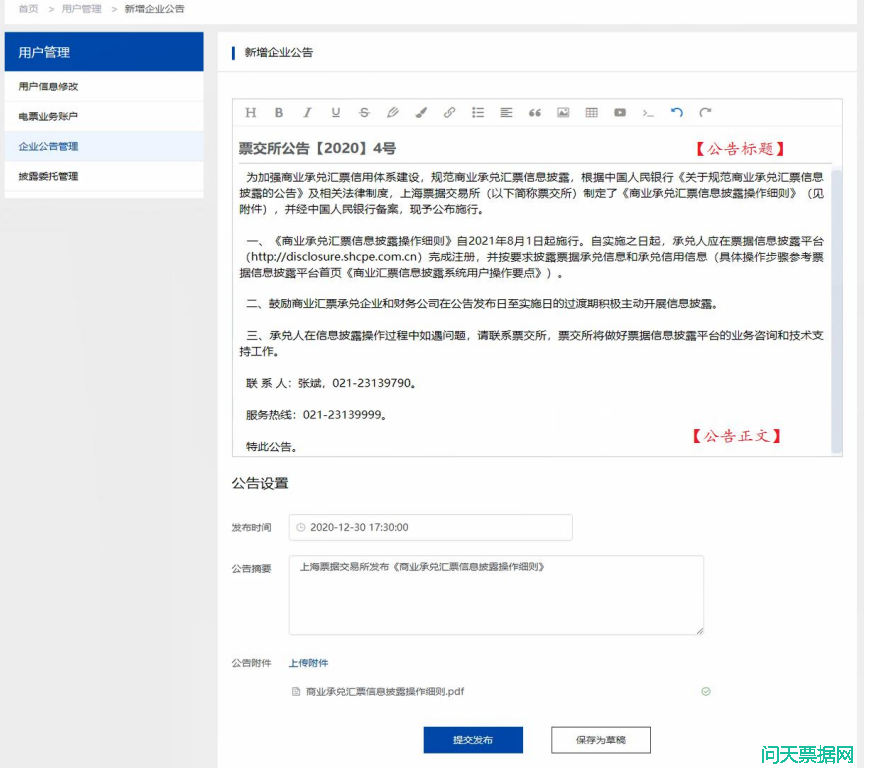Click 提交发布 button
The width and height of the screenshot is (869, 781).
(473, 740)
